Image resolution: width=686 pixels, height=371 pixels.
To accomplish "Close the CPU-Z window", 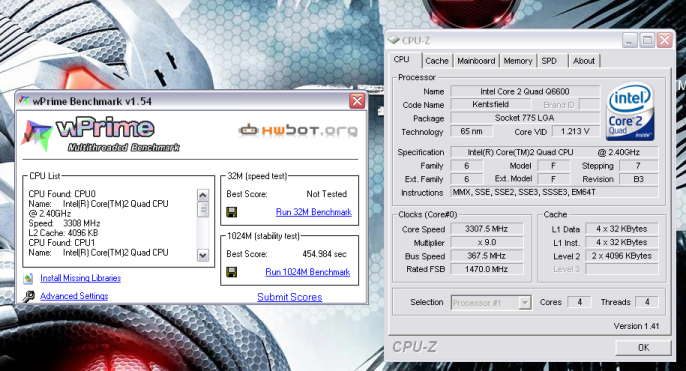I will [665, 41].
